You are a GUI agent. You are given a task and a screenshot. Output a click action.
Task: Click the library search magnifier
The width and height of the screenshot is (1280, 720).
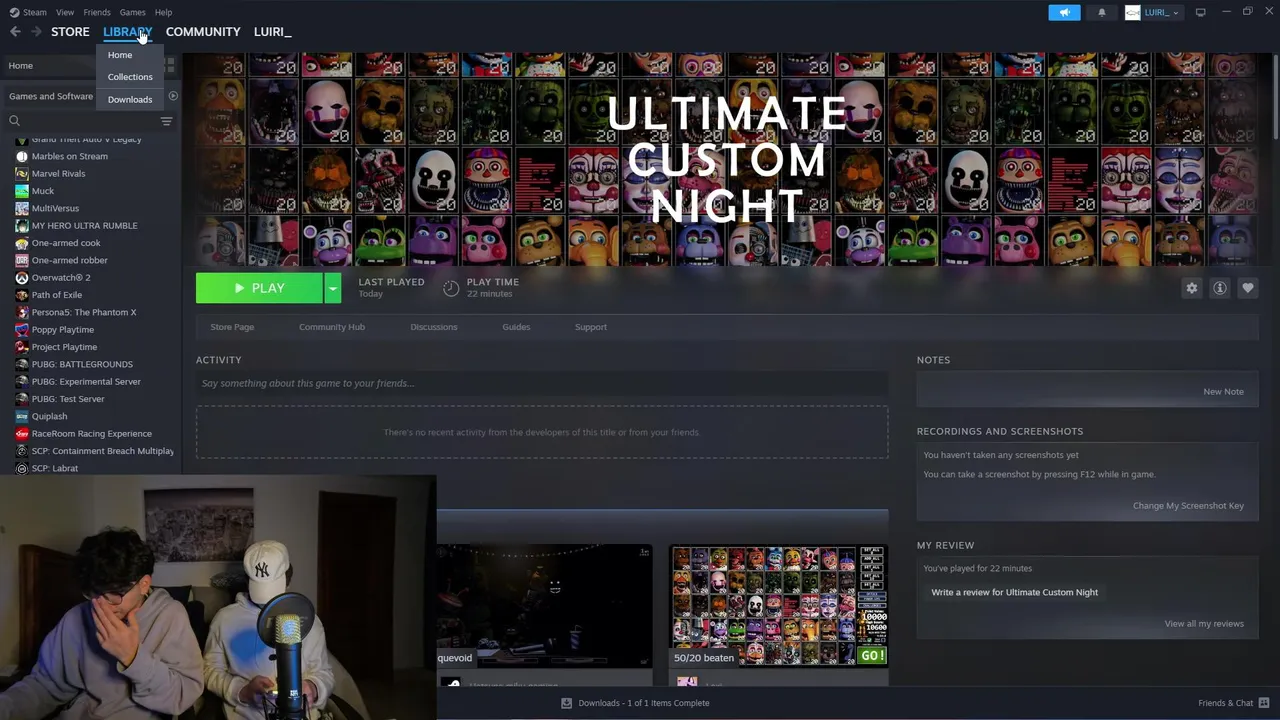[14, 121]
